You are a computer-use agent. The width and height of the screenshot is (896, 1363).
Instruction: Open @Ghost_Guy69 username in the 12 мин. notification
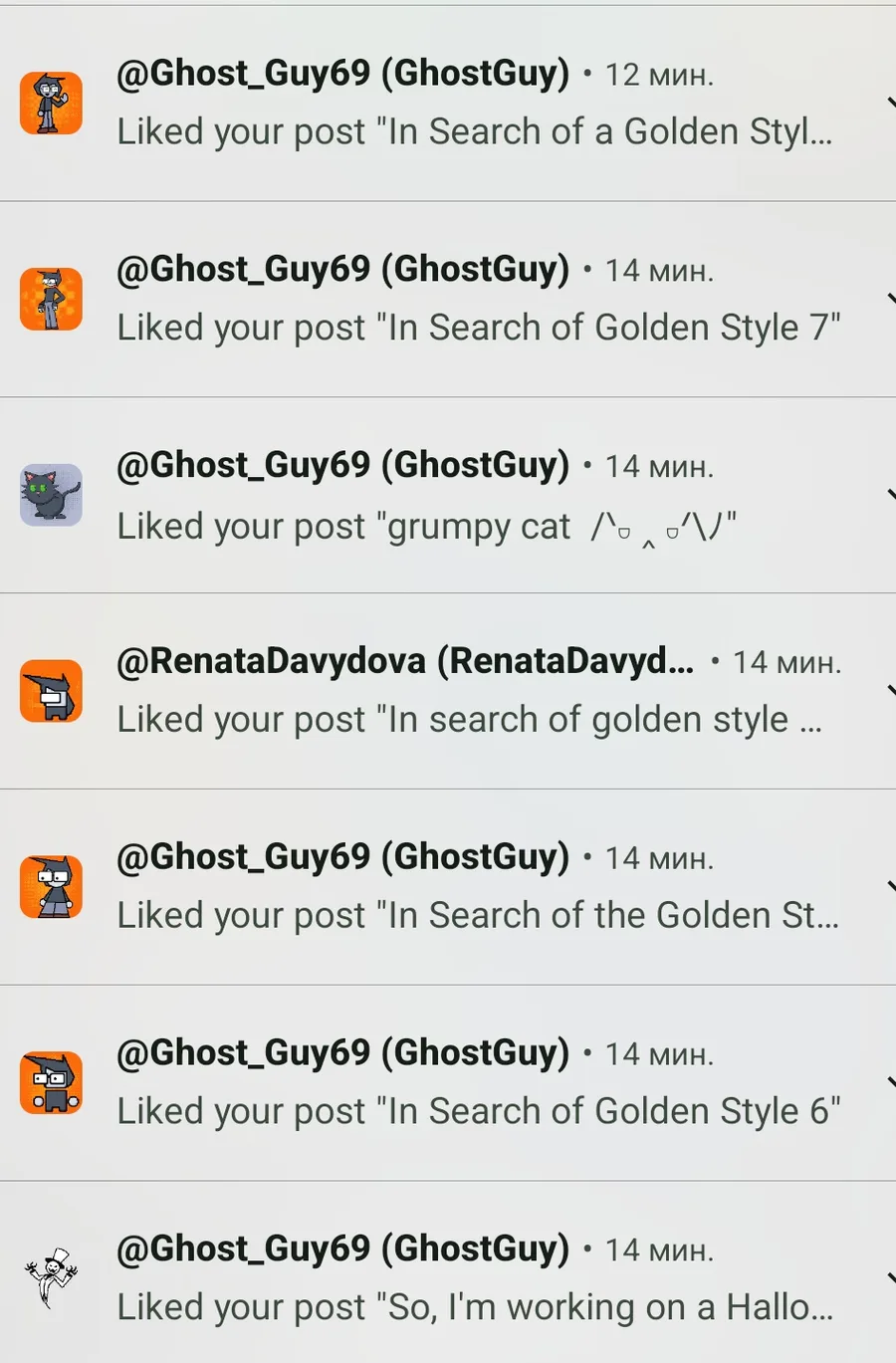click(343, 74)
